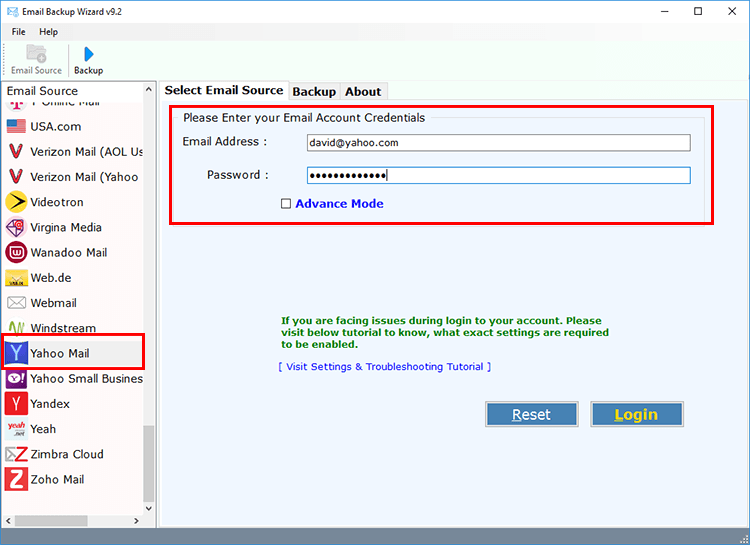Viewport: 750px width, 545px height.
Task: Click the sidebar horizontal scroll right arrow
Action: 137,521
